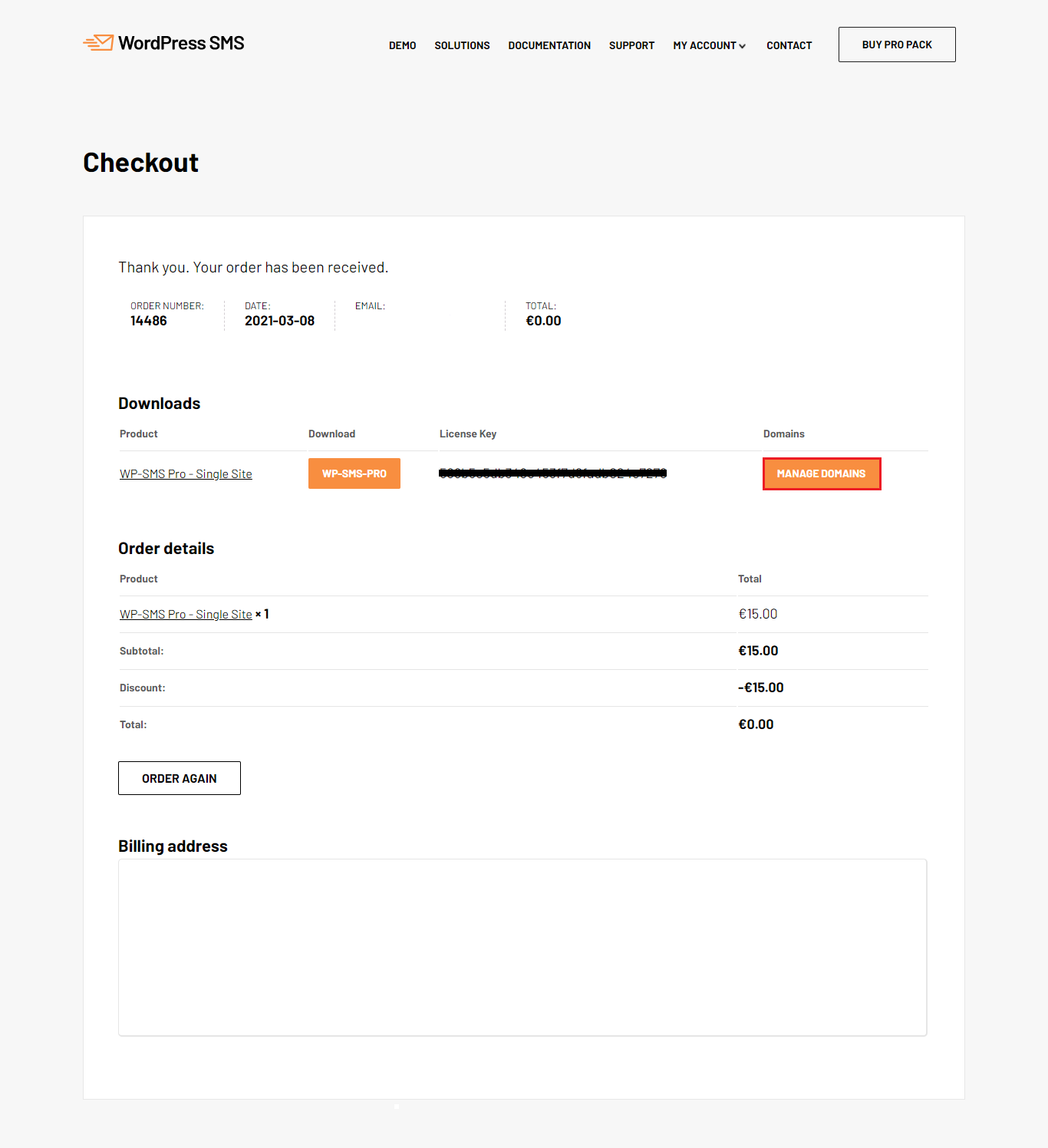The height and width of the screenshot is (1148, 1048).
Task: Click the order received thank-you message
Action: (x=253, y=267)
